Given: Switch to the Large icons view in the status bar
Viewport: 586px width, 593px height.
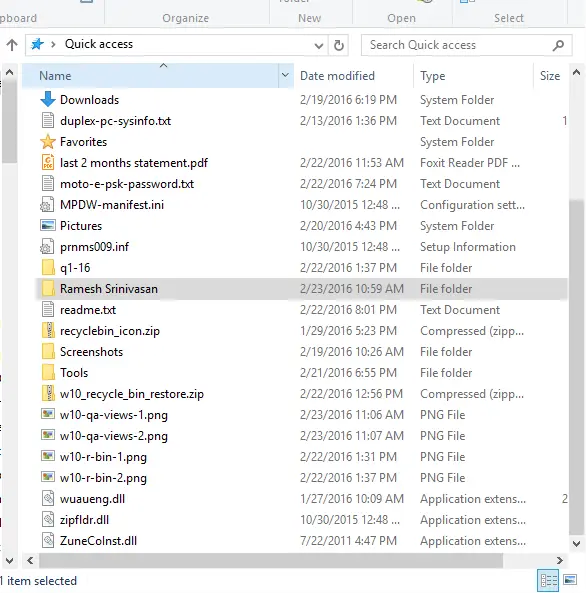Looking at the screenshot, I should (x=570, y=579).
